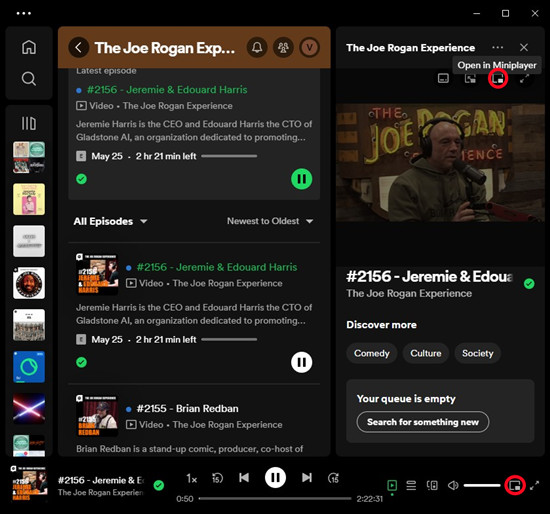Toggle Now Playing view green icon
Viewport: 550px width, 514px height.
click(x=392, y=486)
